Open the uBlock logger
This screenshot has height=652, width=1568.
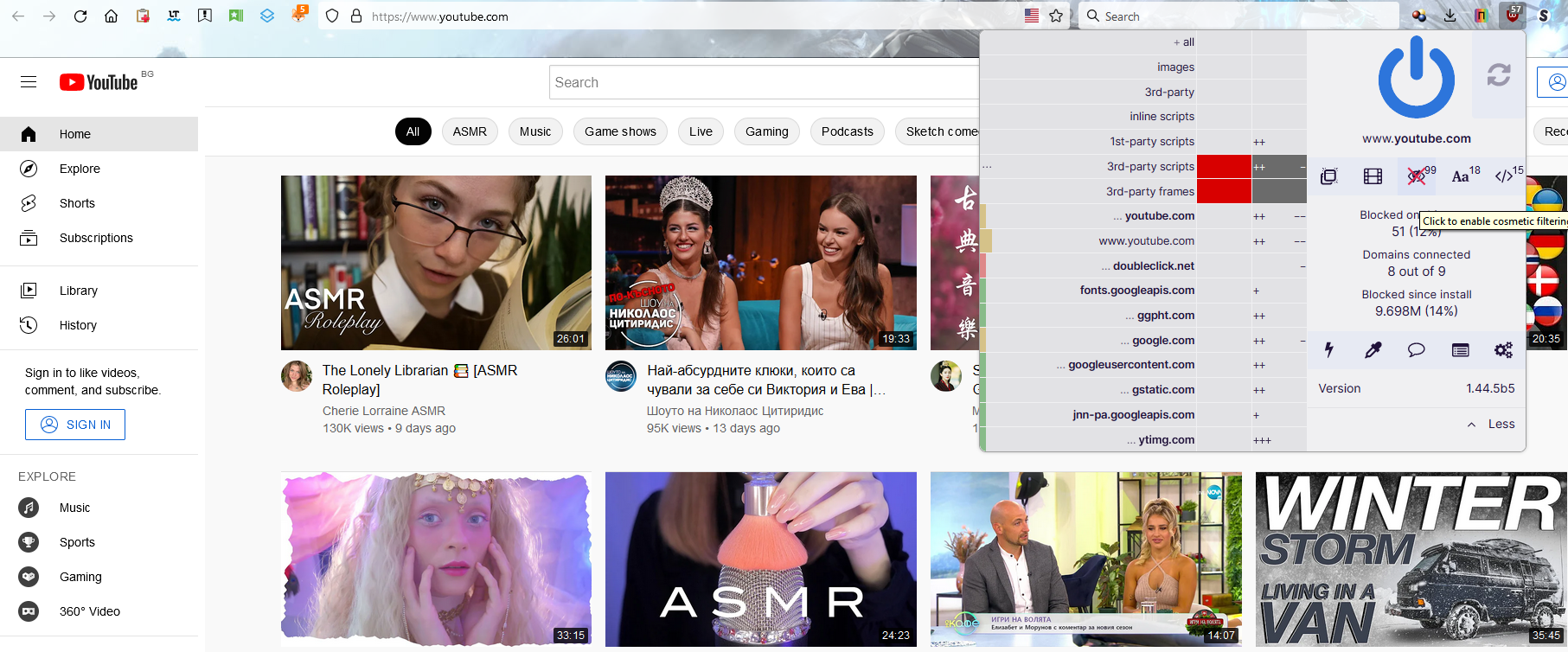tap(1460, 349)
